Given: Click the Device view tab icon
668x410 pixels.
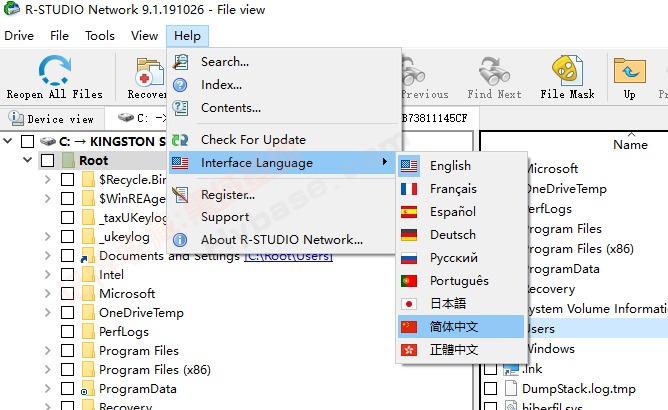Looking at the screenshot, I should 16,118.
